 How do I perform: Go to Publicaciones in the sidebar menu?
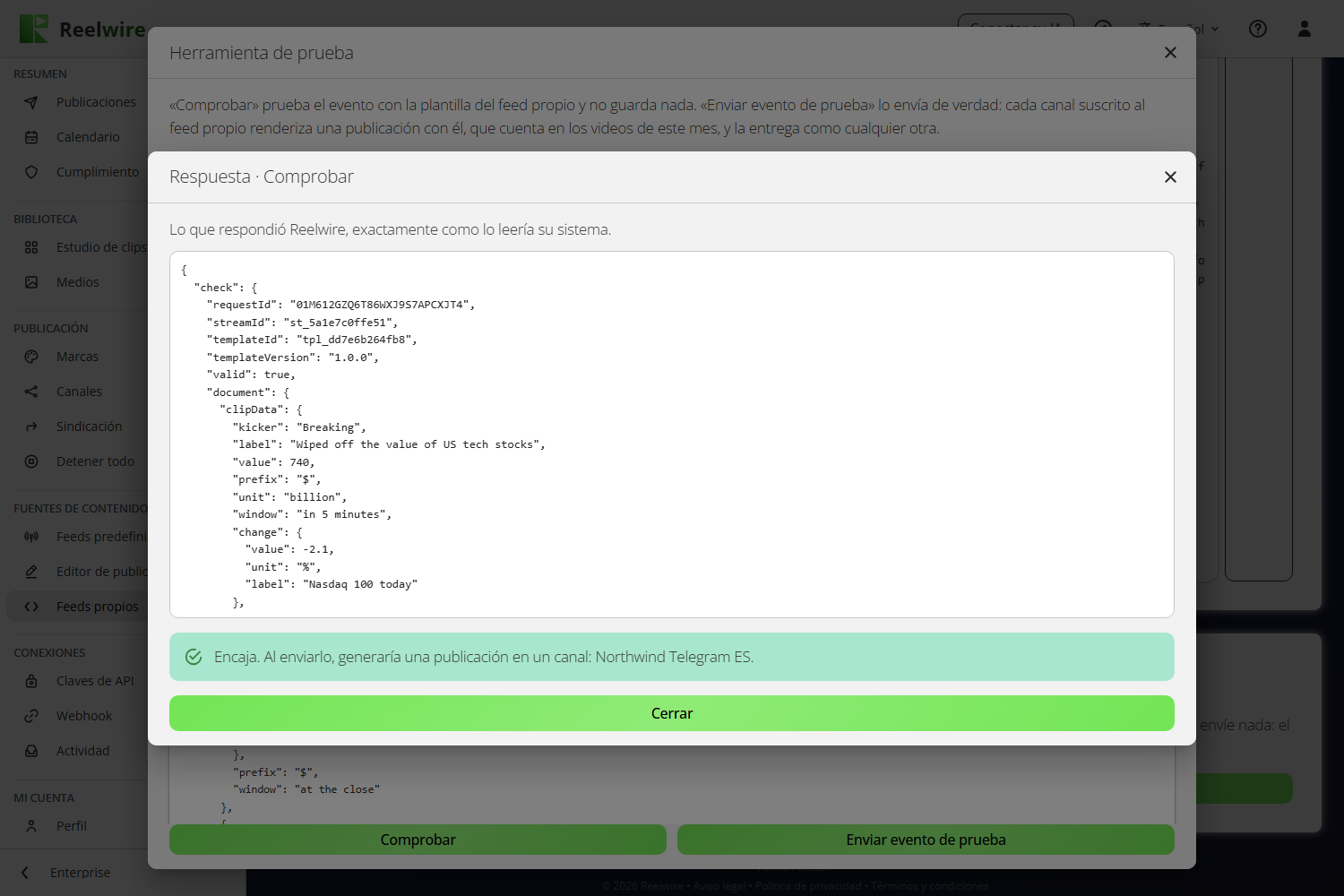click(x=96, y=102)
